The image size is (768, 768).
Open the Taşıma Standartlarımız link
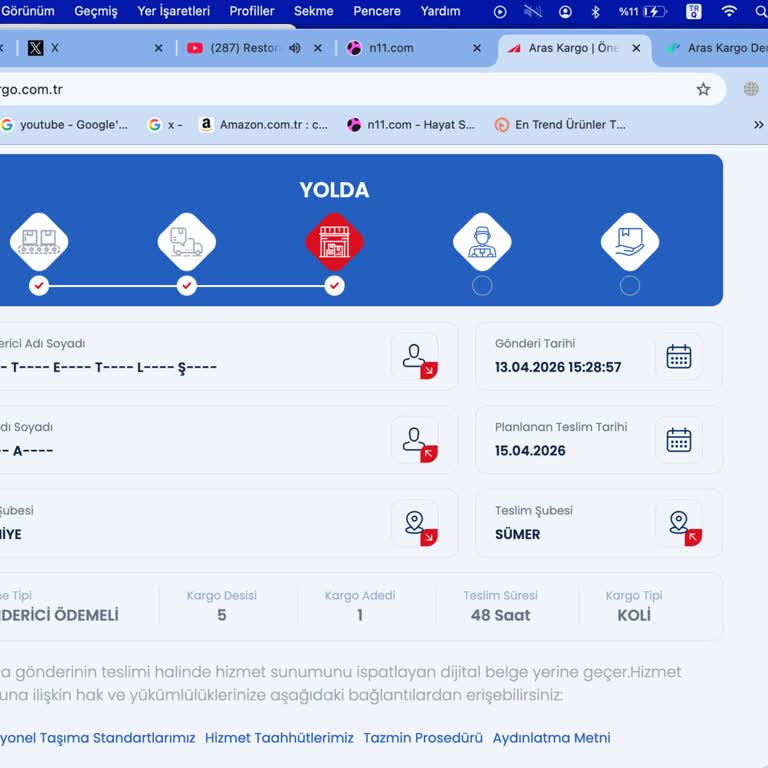pyautogui.click(x=97, y=738)
